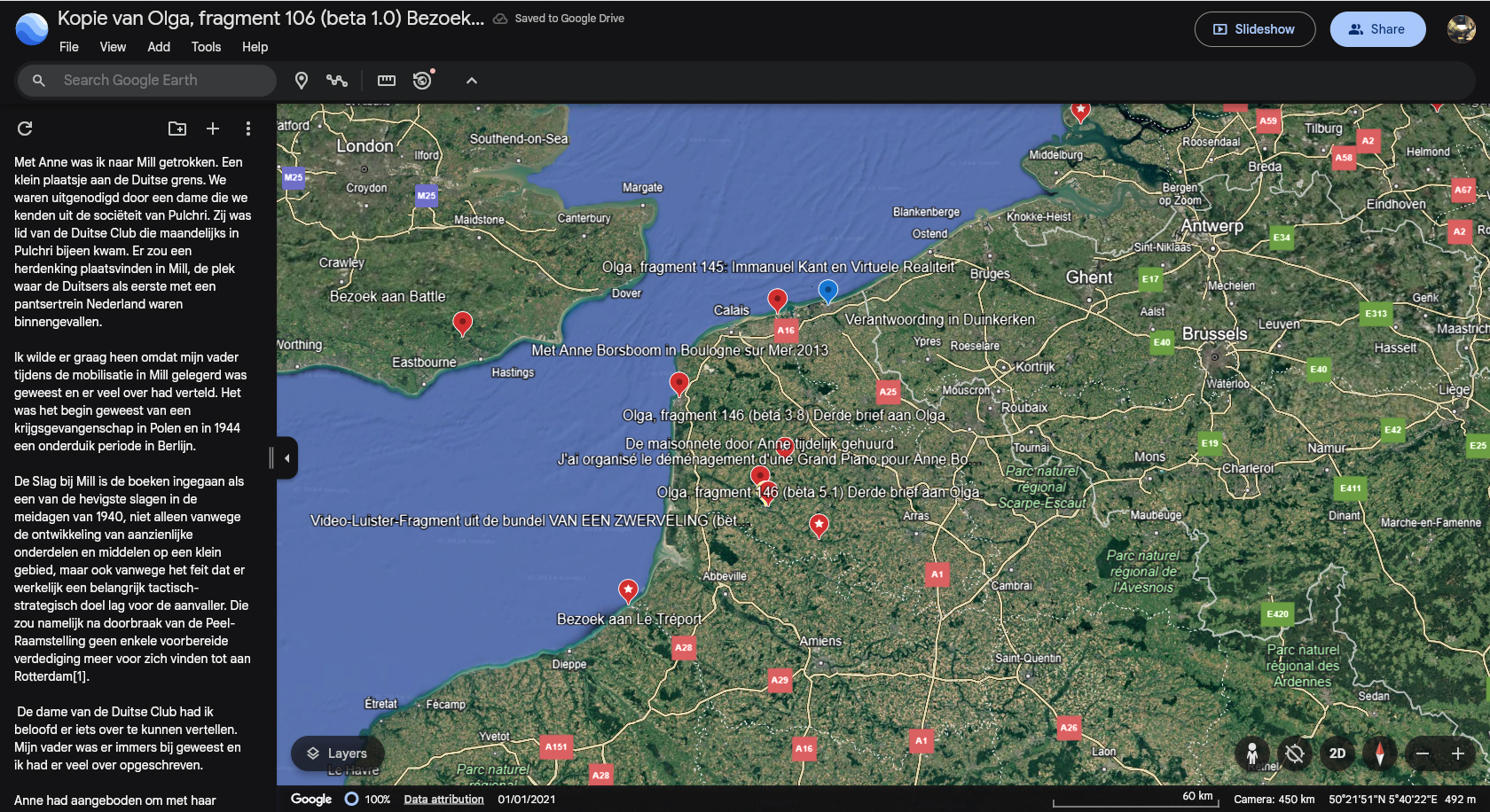Click the Saved to Google Drive cloud icon
Screen dimensions: 1490x812
click(x=500, y=19)
